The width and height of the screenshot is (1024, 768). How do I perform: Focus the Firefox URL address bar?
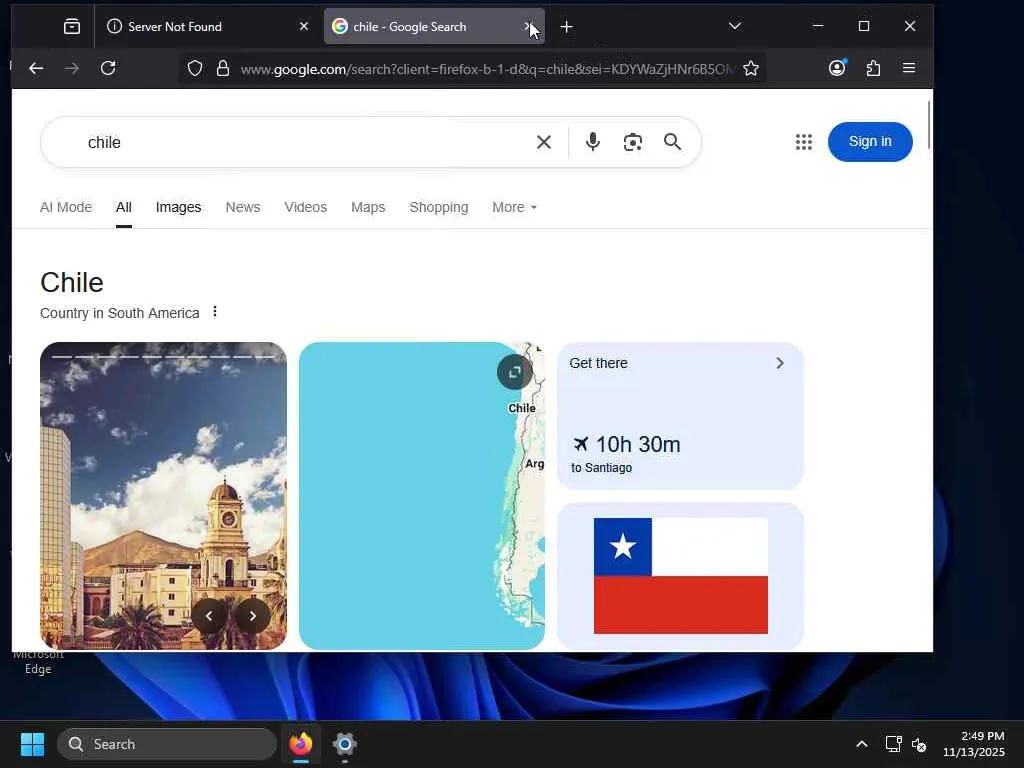coord(487,69)
